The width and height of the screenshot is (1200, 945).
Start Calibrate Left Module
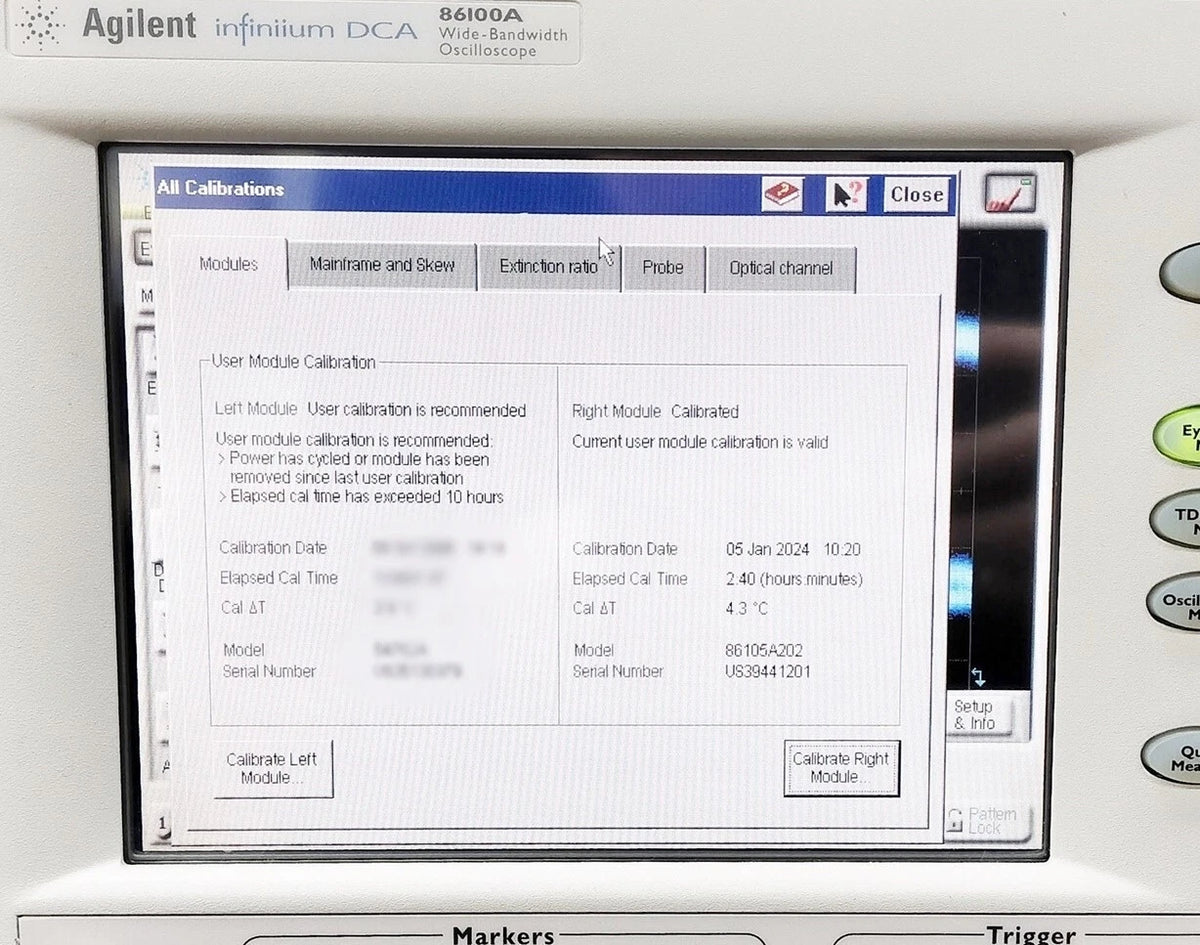click(272, 769)
